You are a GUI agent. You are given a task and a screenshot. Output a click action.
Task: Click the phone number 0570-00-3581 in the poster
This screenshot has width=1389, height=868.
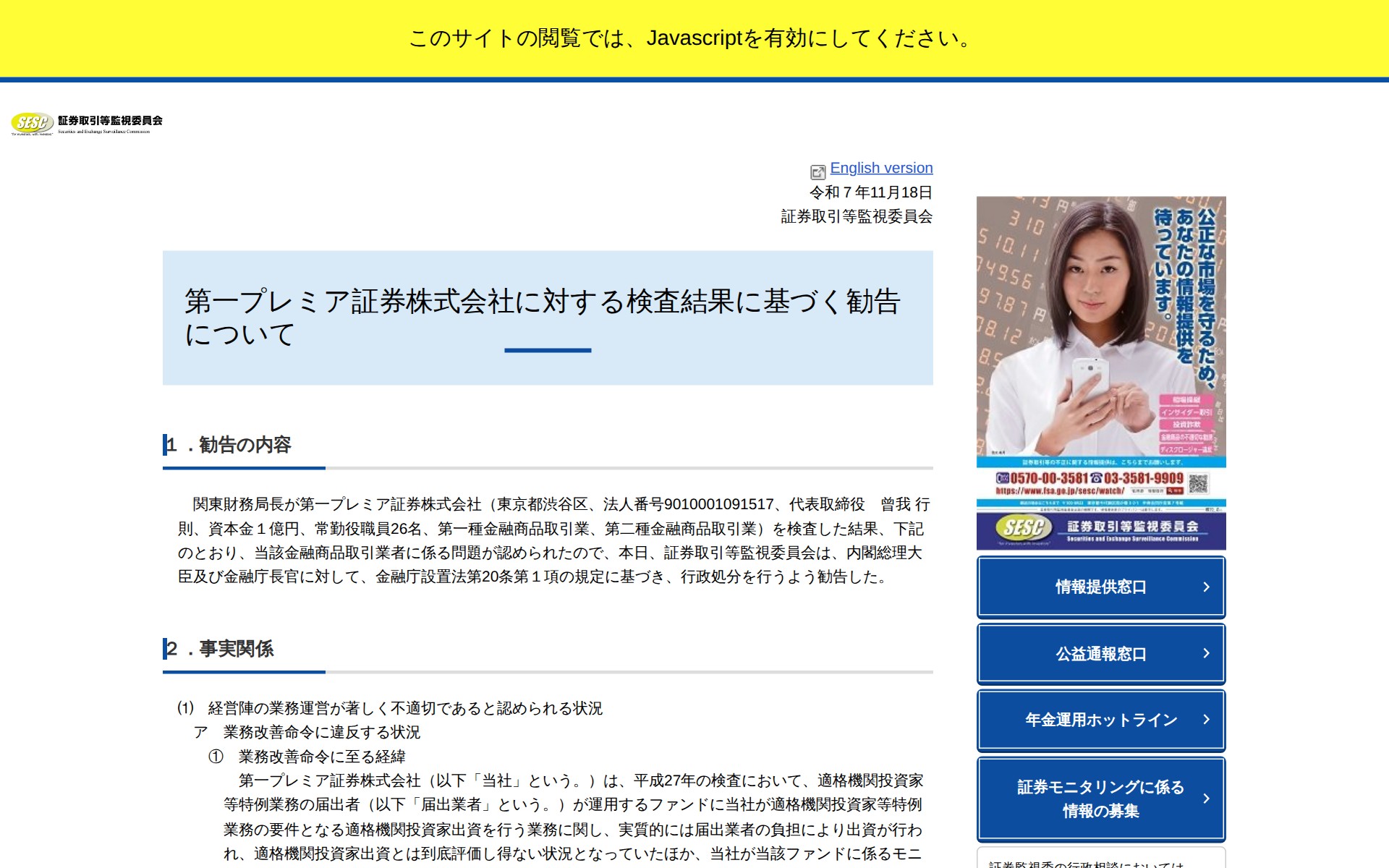point(1048,478)
